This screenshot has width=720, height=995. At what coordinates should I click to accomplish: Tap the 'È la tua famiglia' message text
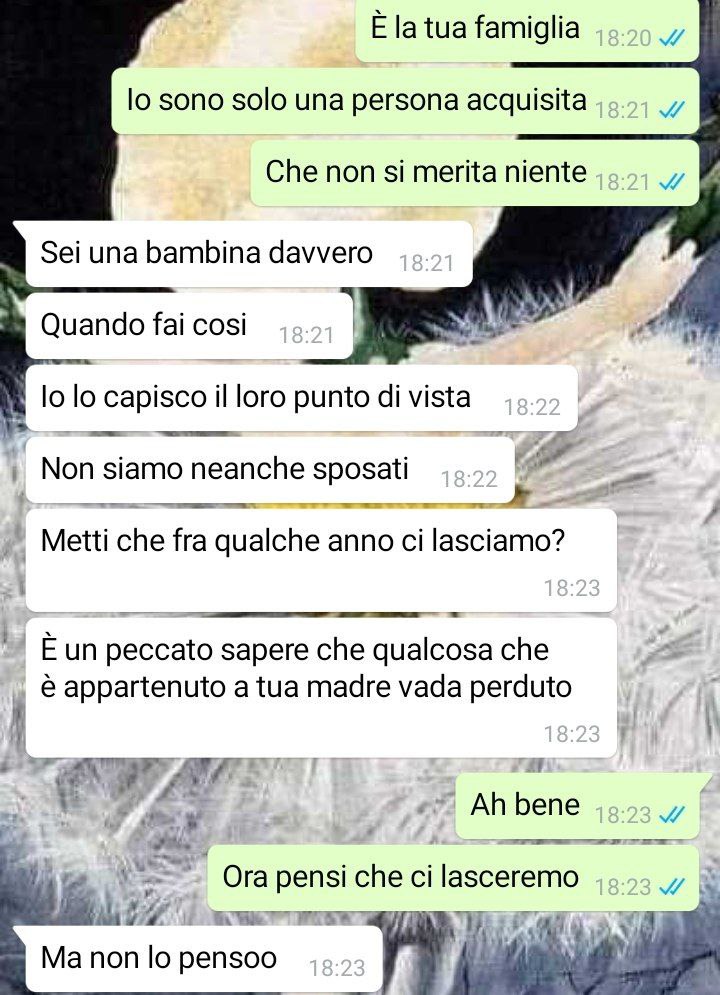point(475,28)
